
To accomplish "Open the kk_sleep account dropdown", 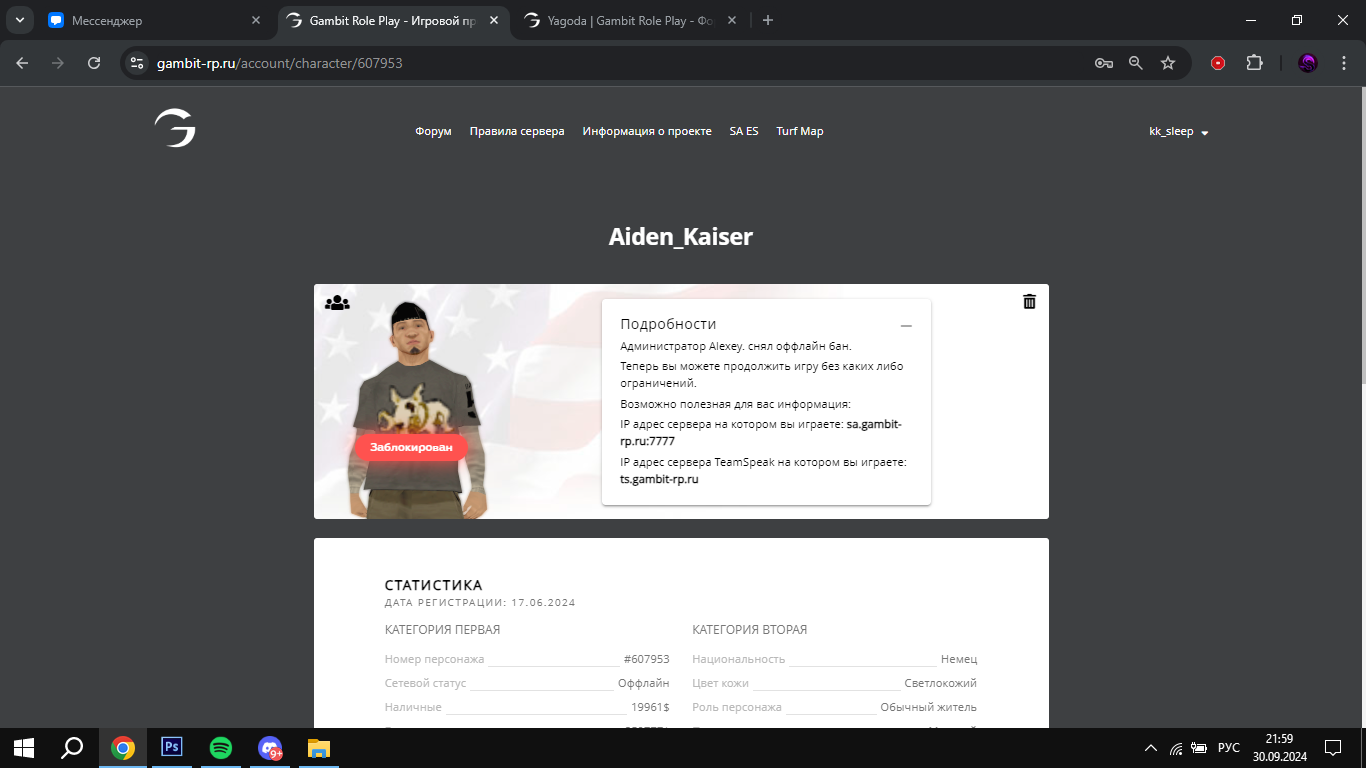I will click(x=1179, y=132).
